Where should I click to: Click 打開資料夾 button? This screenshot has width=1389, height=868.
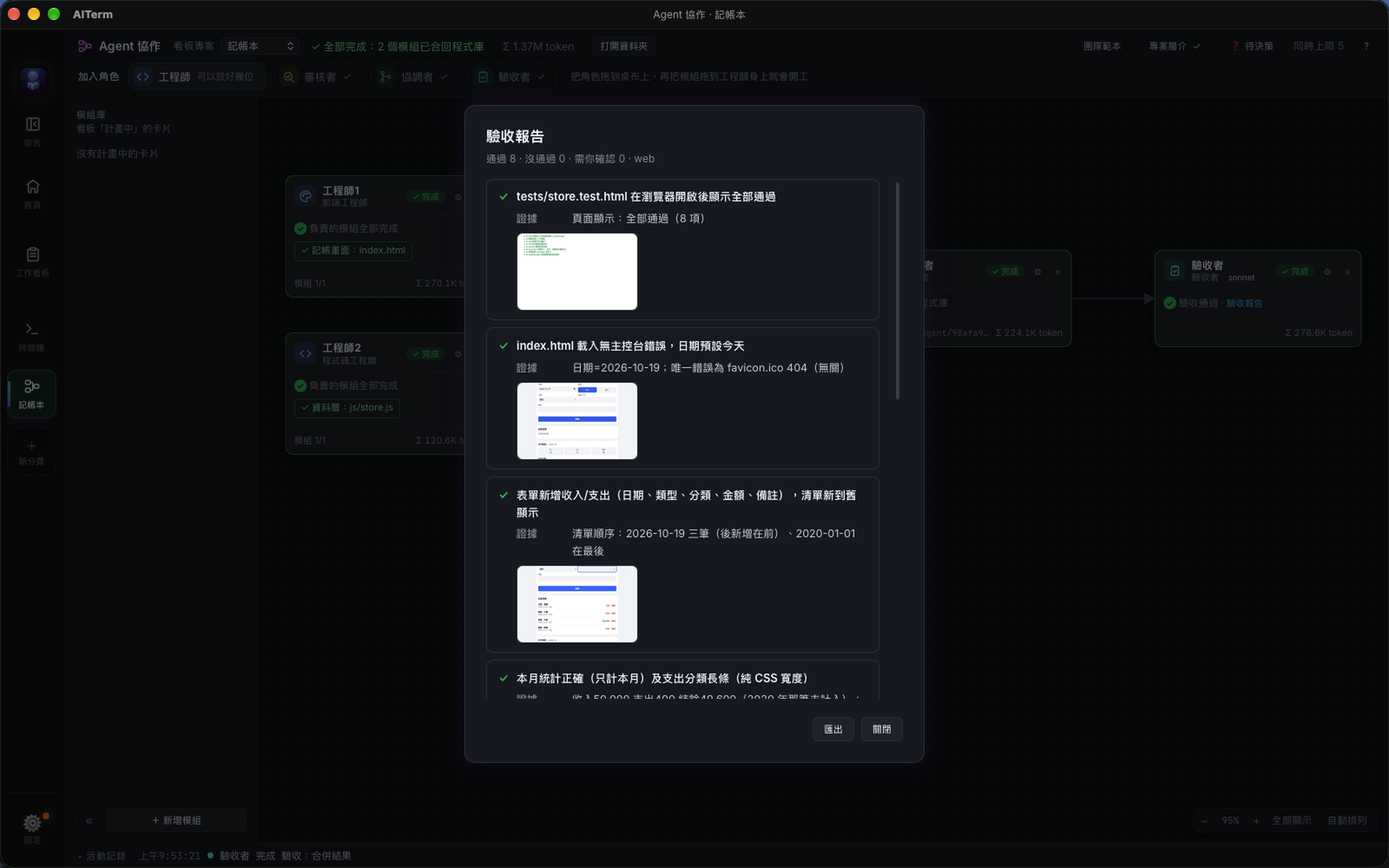(x=623, y=46)
